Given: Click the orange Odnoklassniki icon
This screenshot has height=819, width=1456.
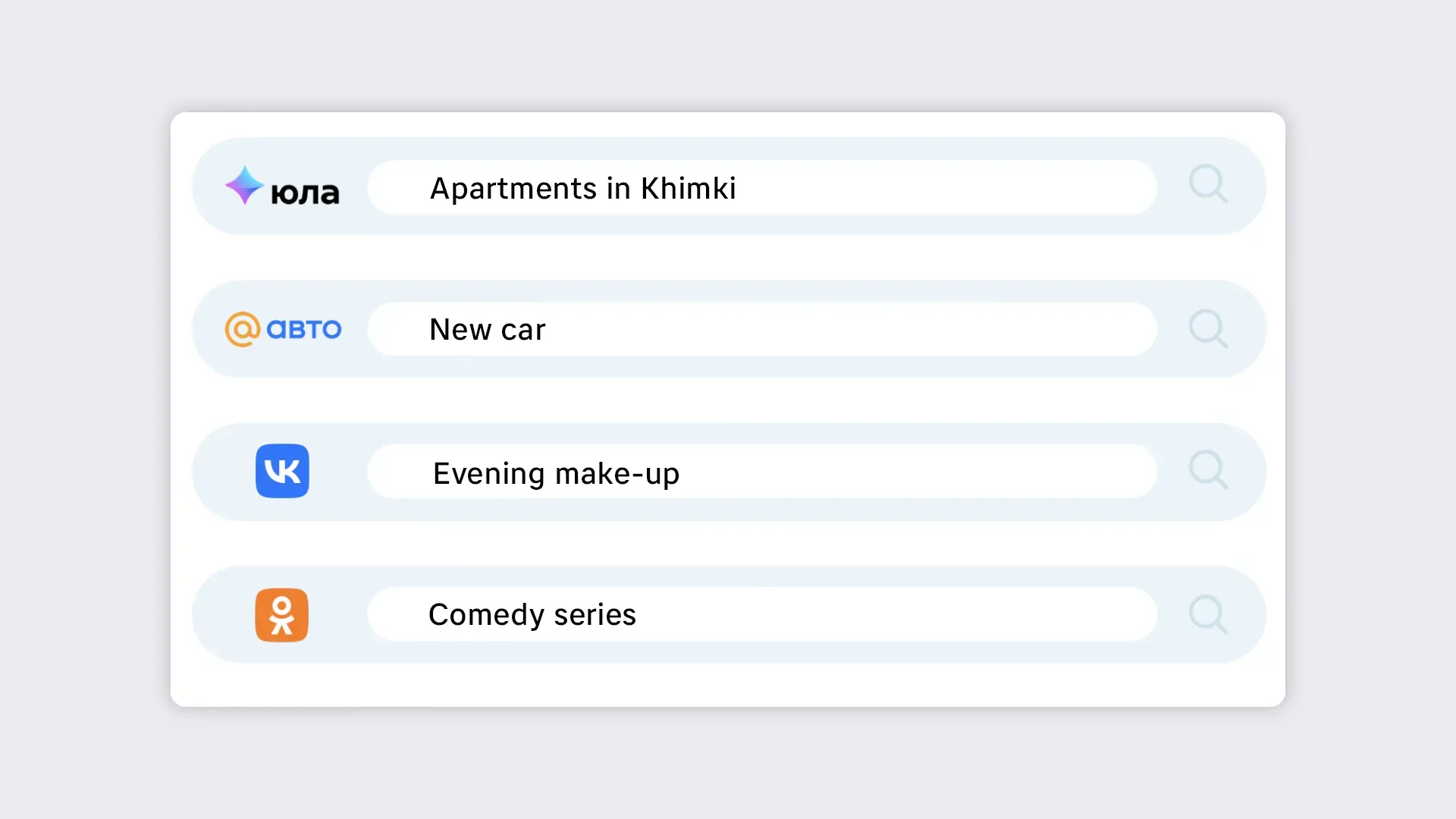Looking at the screenshot, I should point(281,615).
